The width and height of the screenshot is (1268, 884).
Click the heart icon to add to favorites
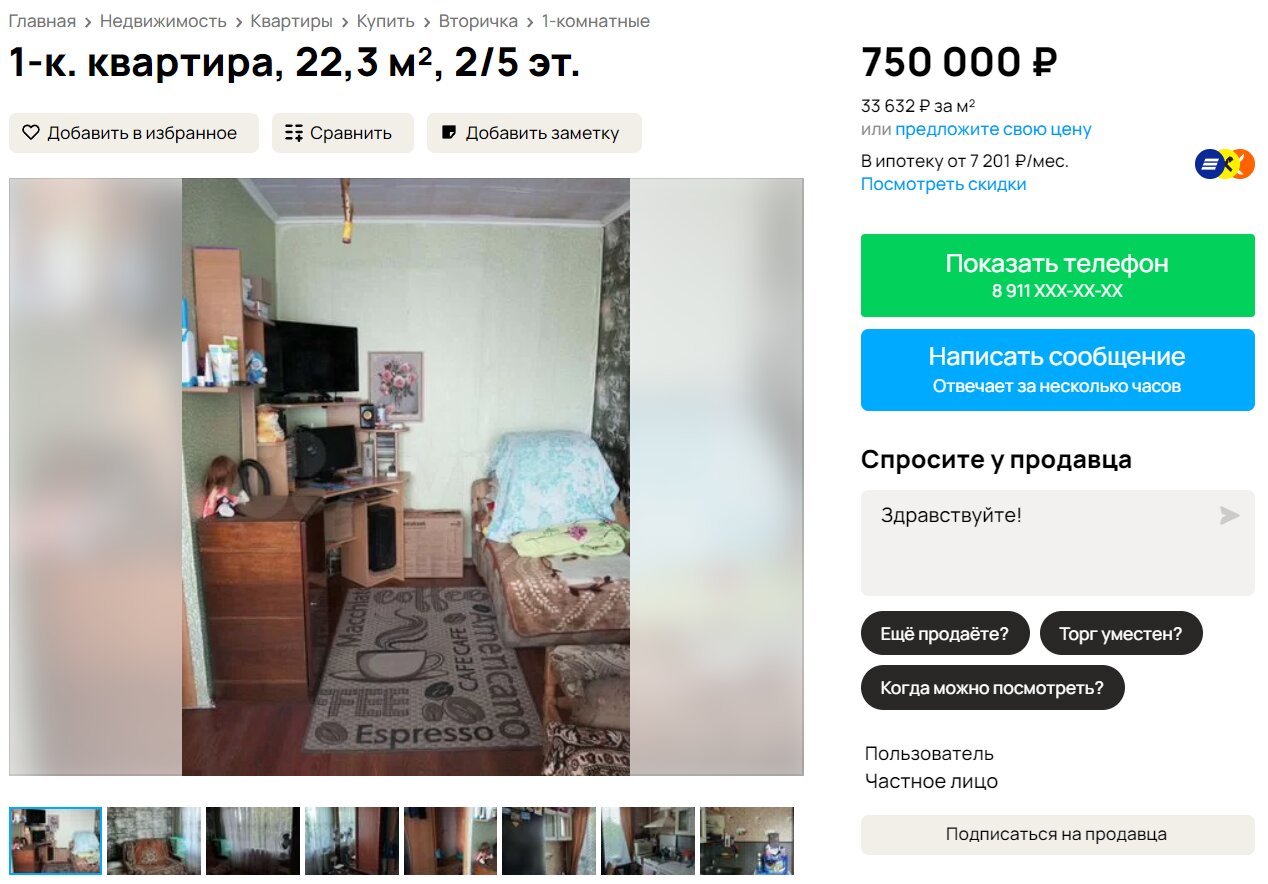31,133
